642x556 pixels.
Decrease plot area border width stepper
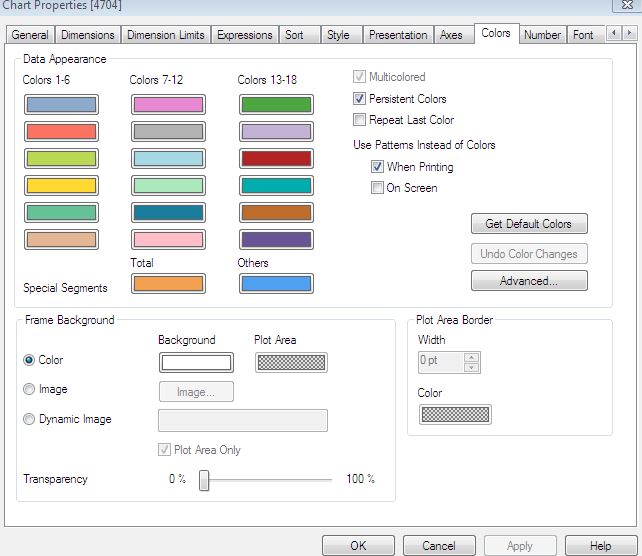coord(472,367)
